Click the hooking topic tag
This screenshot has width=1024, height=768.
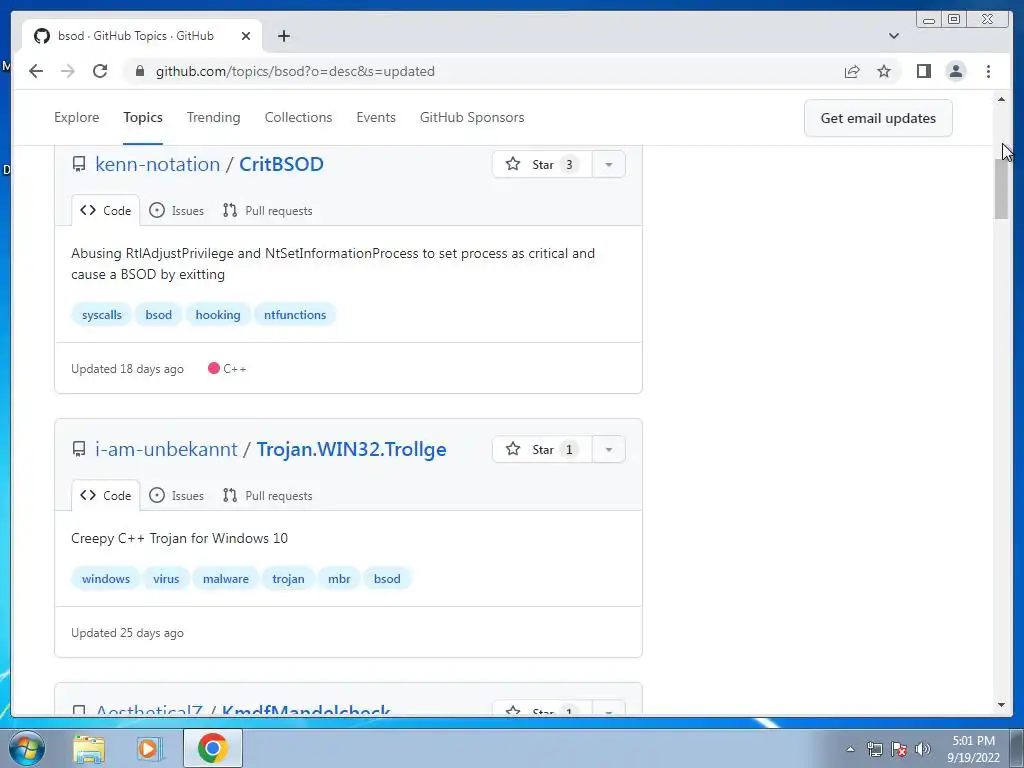pyautogui.click(x=218, y=315)
